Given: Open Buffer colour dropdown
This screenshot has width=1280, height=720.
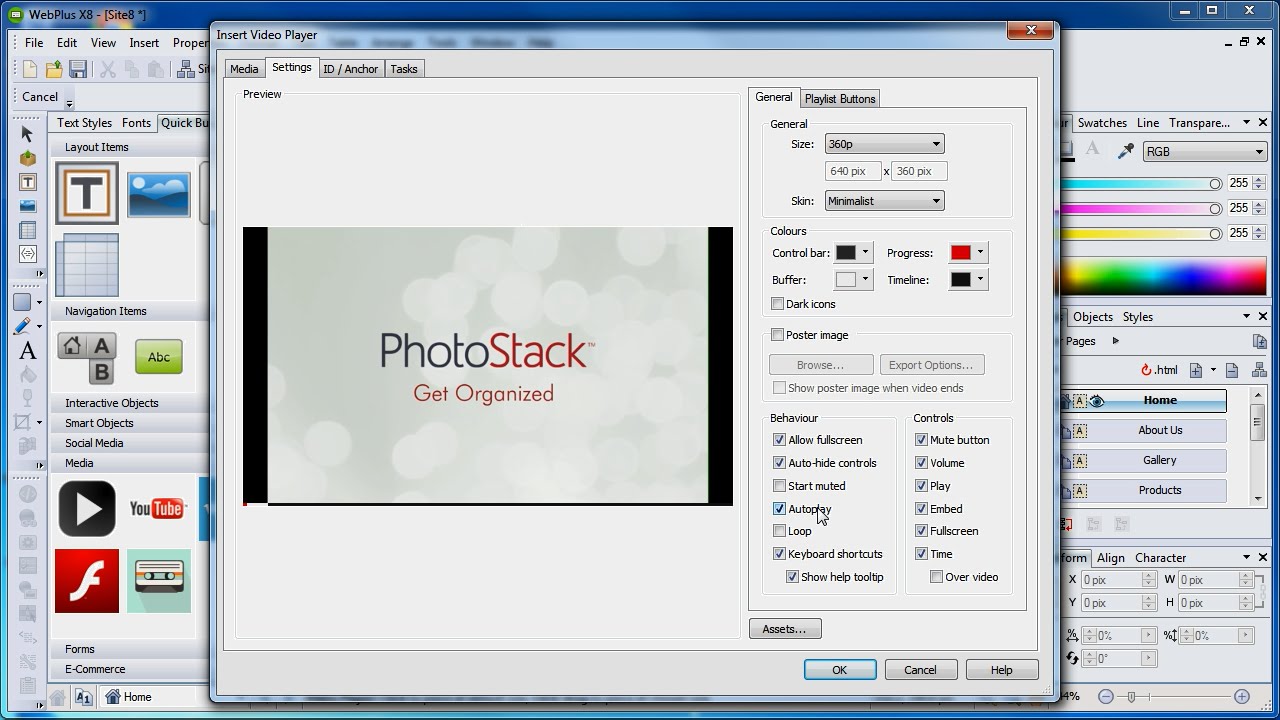Looking at the screenshot, I should pyautogui.click(x=866, y=280).
